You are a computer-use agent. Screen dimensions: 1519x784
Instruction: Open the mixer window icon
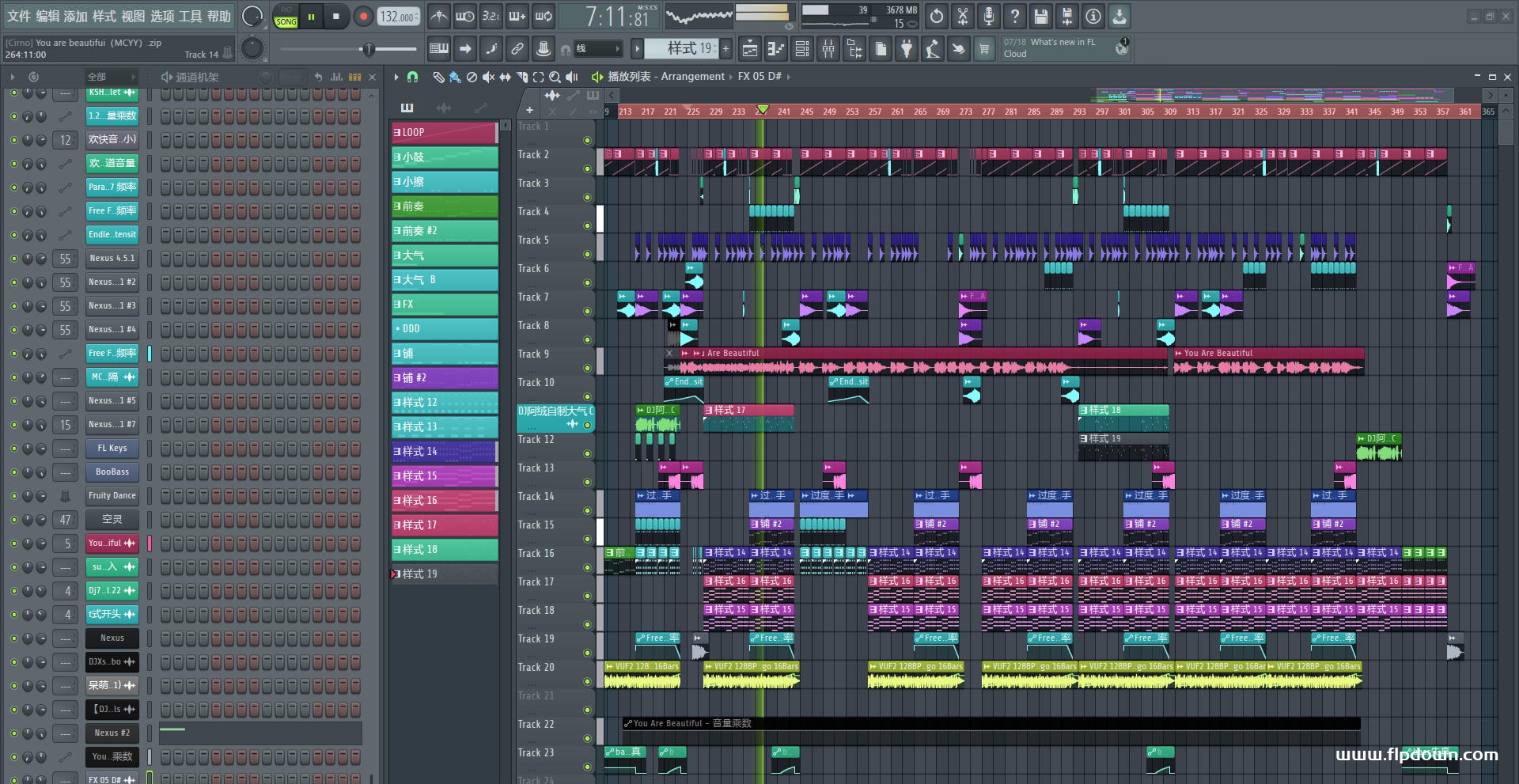[828, 49]
